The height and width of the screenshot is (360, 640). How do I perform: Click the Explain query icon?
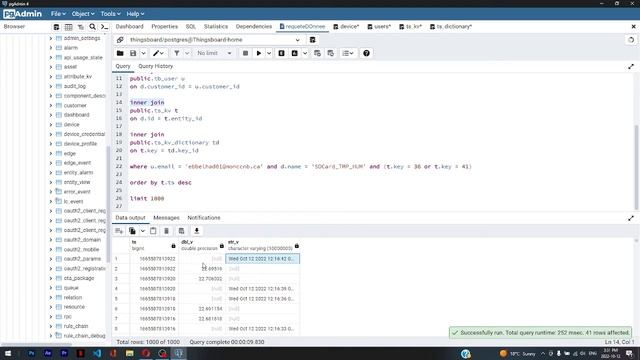pyautogui.click(x=281, y=53)
